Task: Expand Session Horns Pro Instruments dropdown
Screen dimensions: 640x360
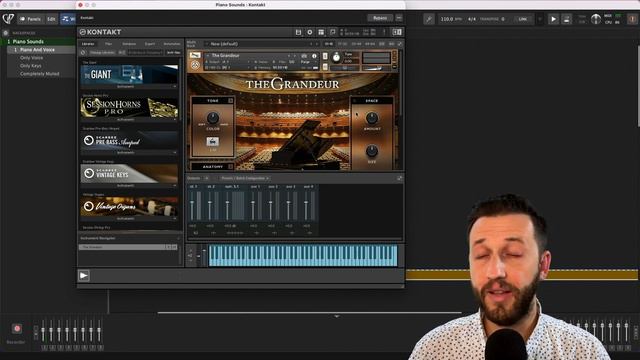Action: click(x=129, y=120)
